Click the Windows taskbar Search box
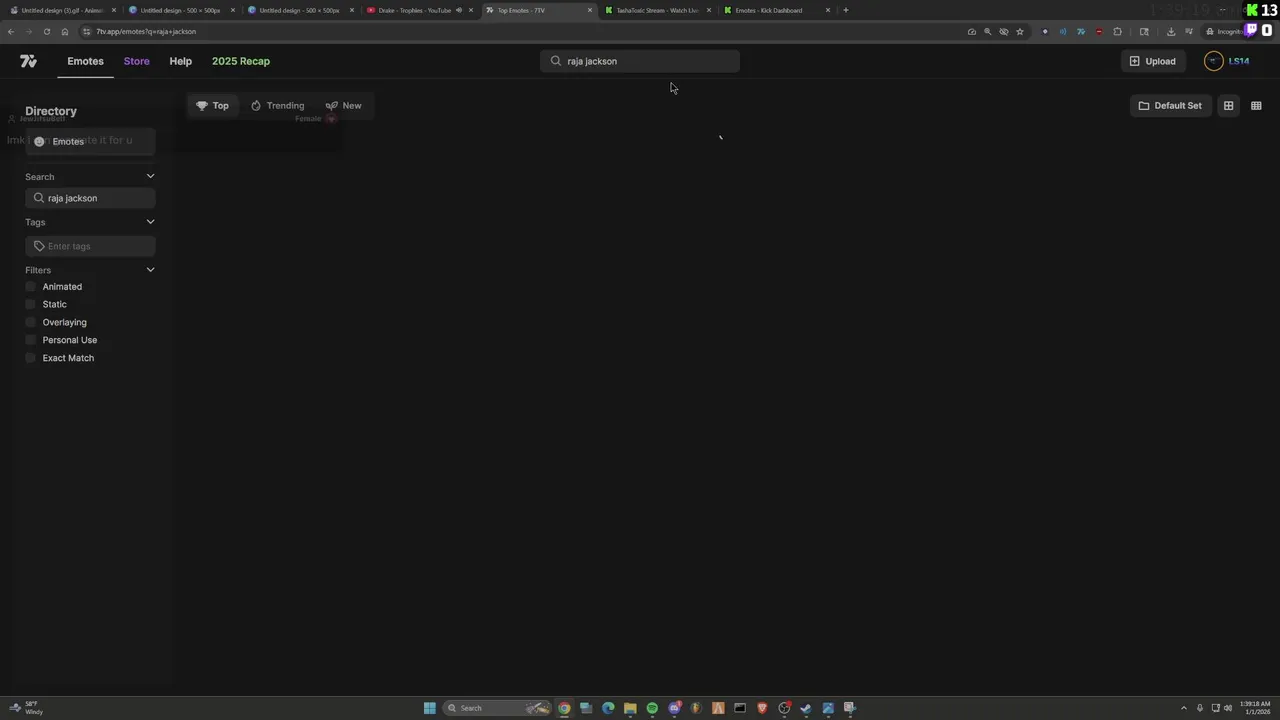 point(496,708)
